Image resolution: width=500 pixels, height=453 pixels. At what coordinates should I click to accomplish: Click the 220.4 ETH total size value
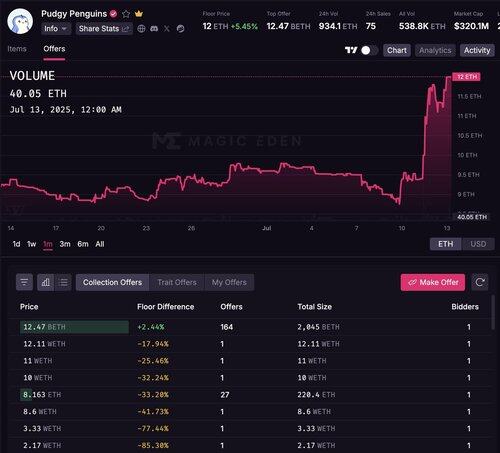point(316,395)
